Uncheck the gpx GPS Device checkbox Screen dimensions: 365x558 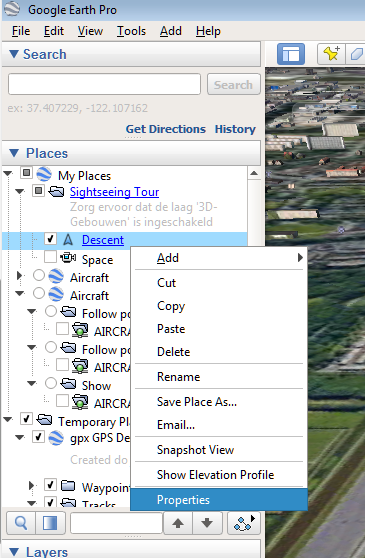click(x=38, y=437)
